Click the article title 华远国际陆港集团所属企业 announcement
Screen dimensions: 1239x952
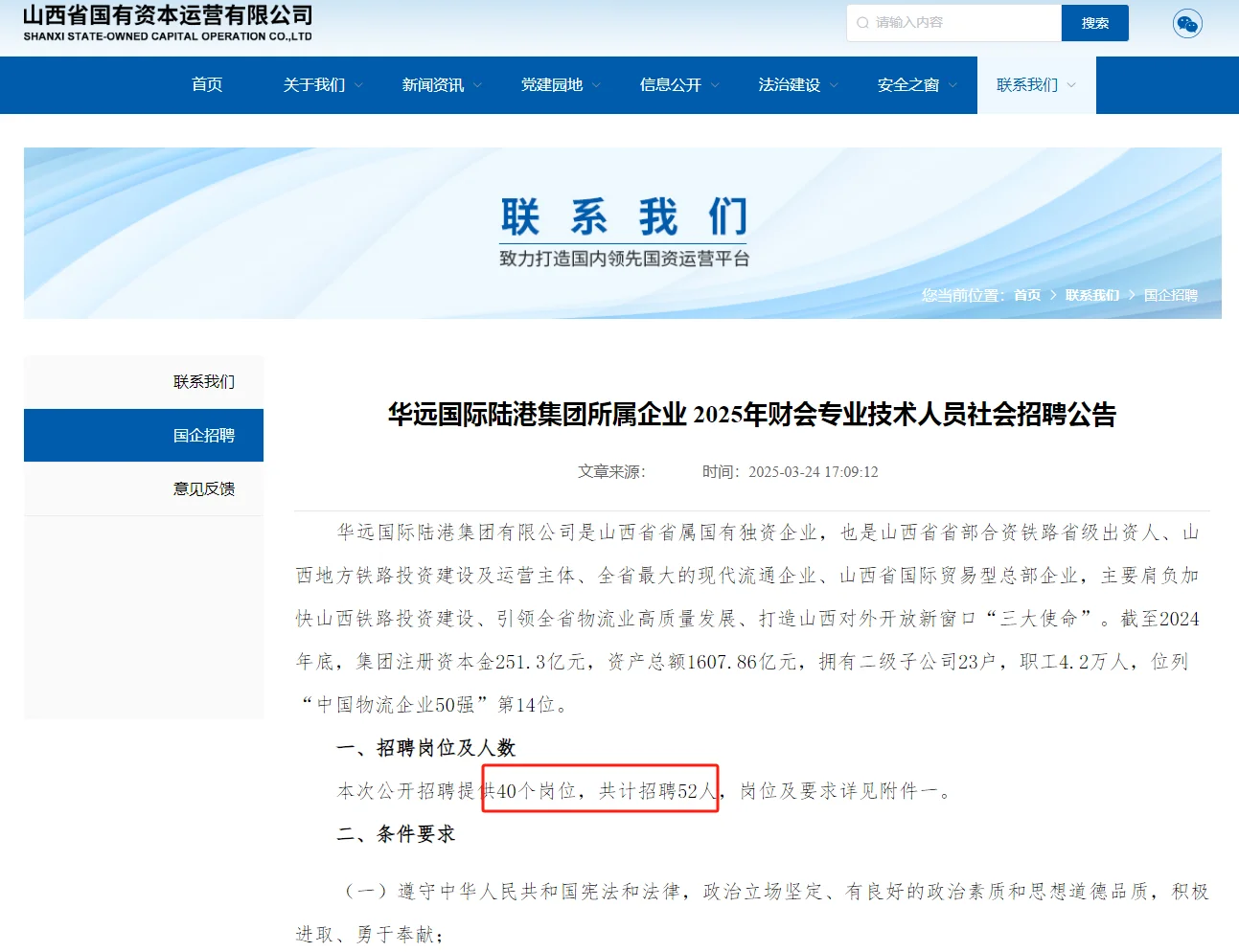752,415
